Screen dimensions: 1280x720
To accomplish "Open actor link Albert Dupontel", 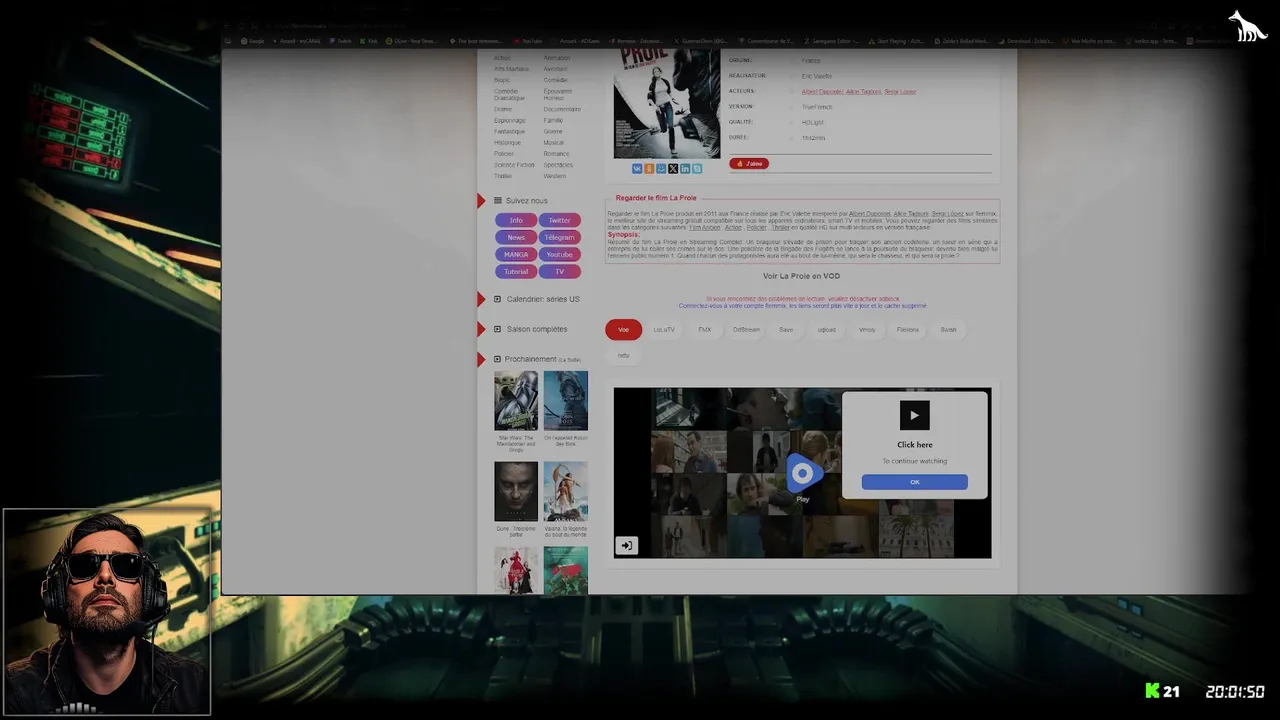I will (x=821, y=92).
